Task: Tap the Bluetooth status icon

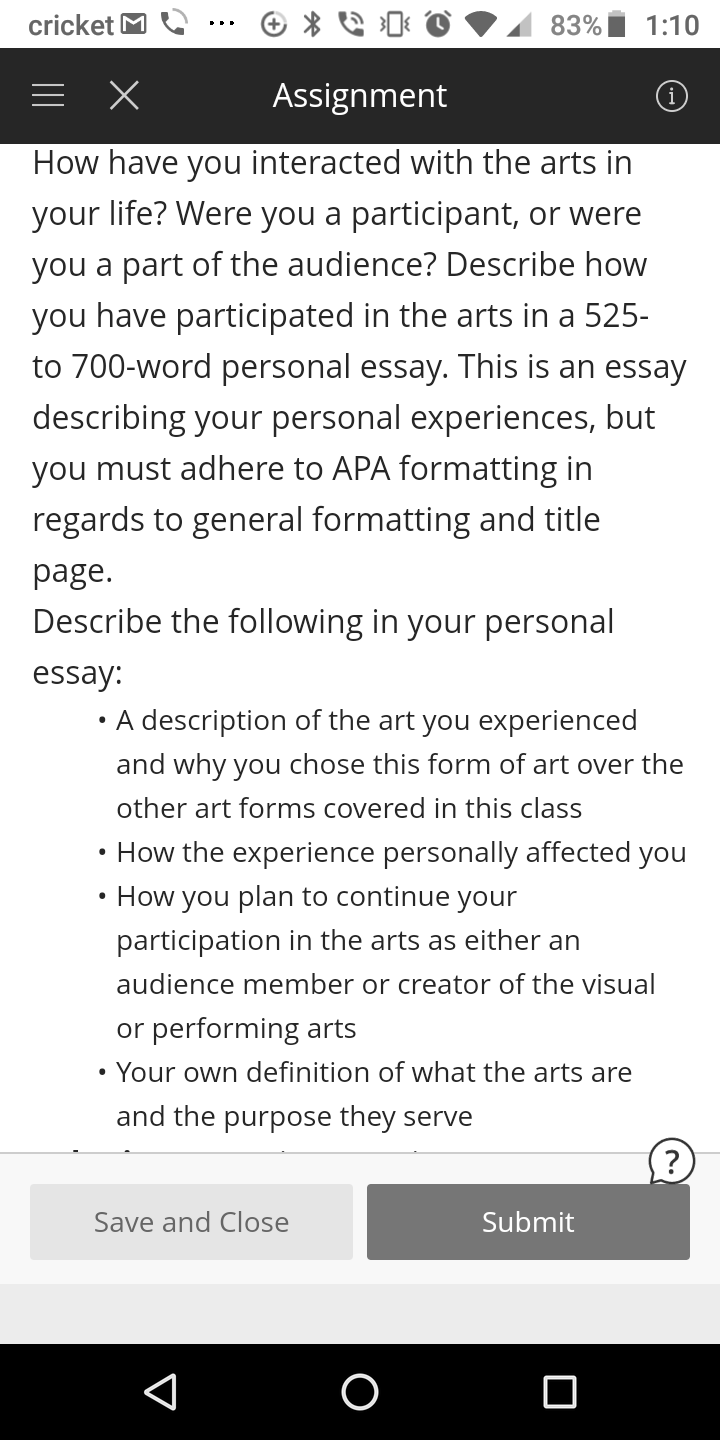Action: (312, 24)
